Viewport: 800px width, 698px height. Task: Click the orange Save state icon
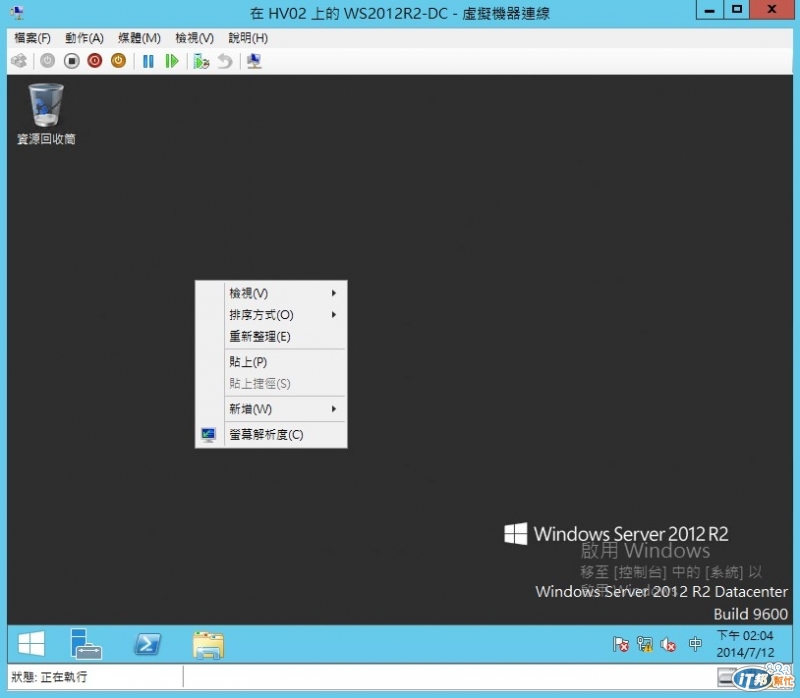point(118,61)
